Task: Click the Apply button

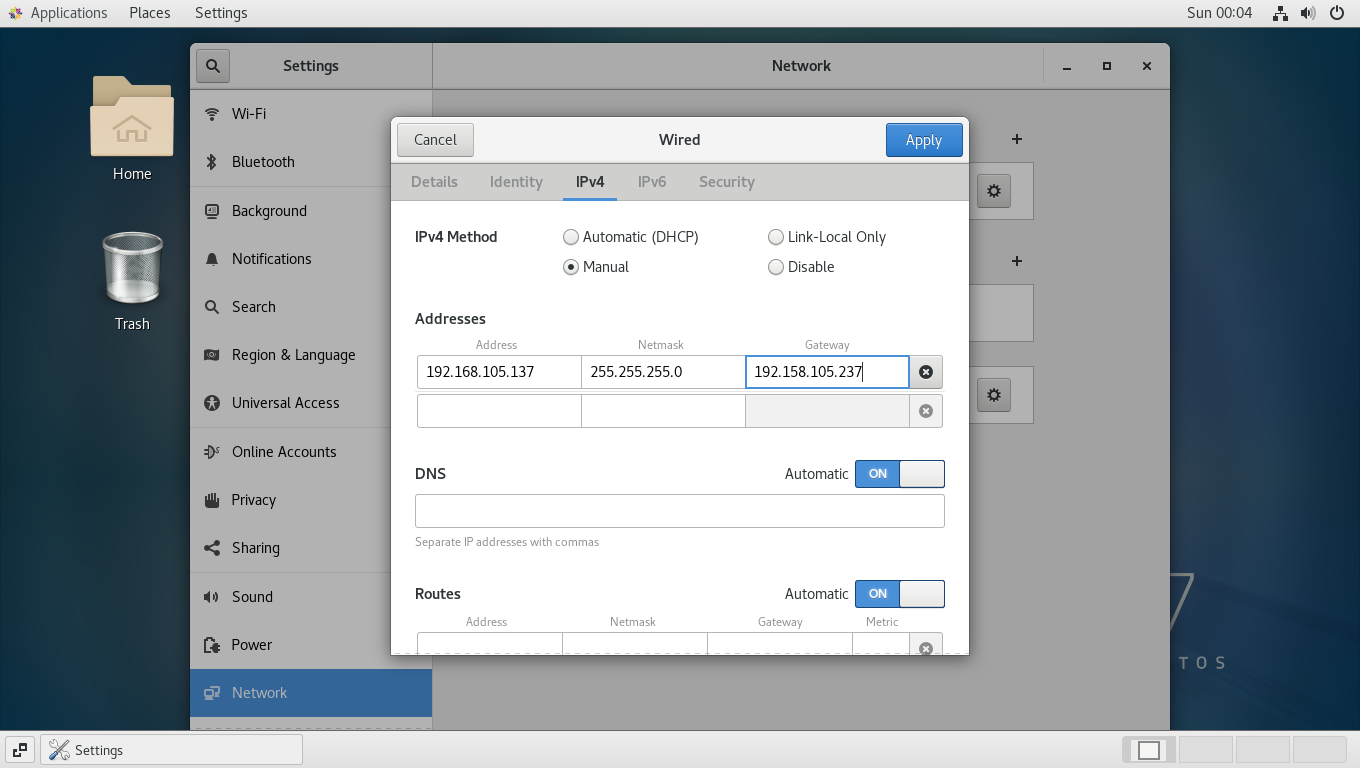Action: tap(923, 140)
